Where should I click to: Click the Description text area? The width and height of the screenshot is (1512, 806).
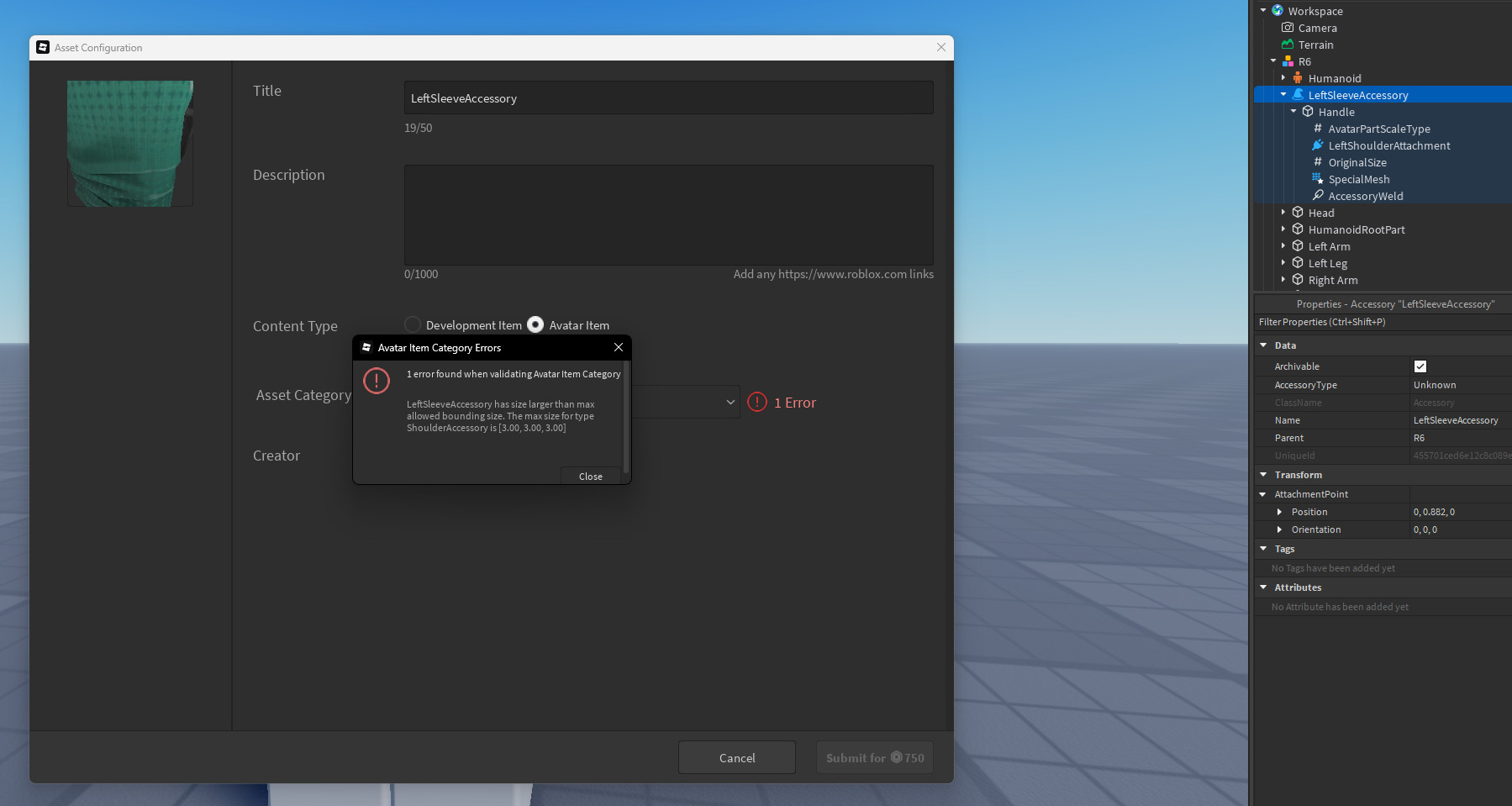click(x=669, y=215)
